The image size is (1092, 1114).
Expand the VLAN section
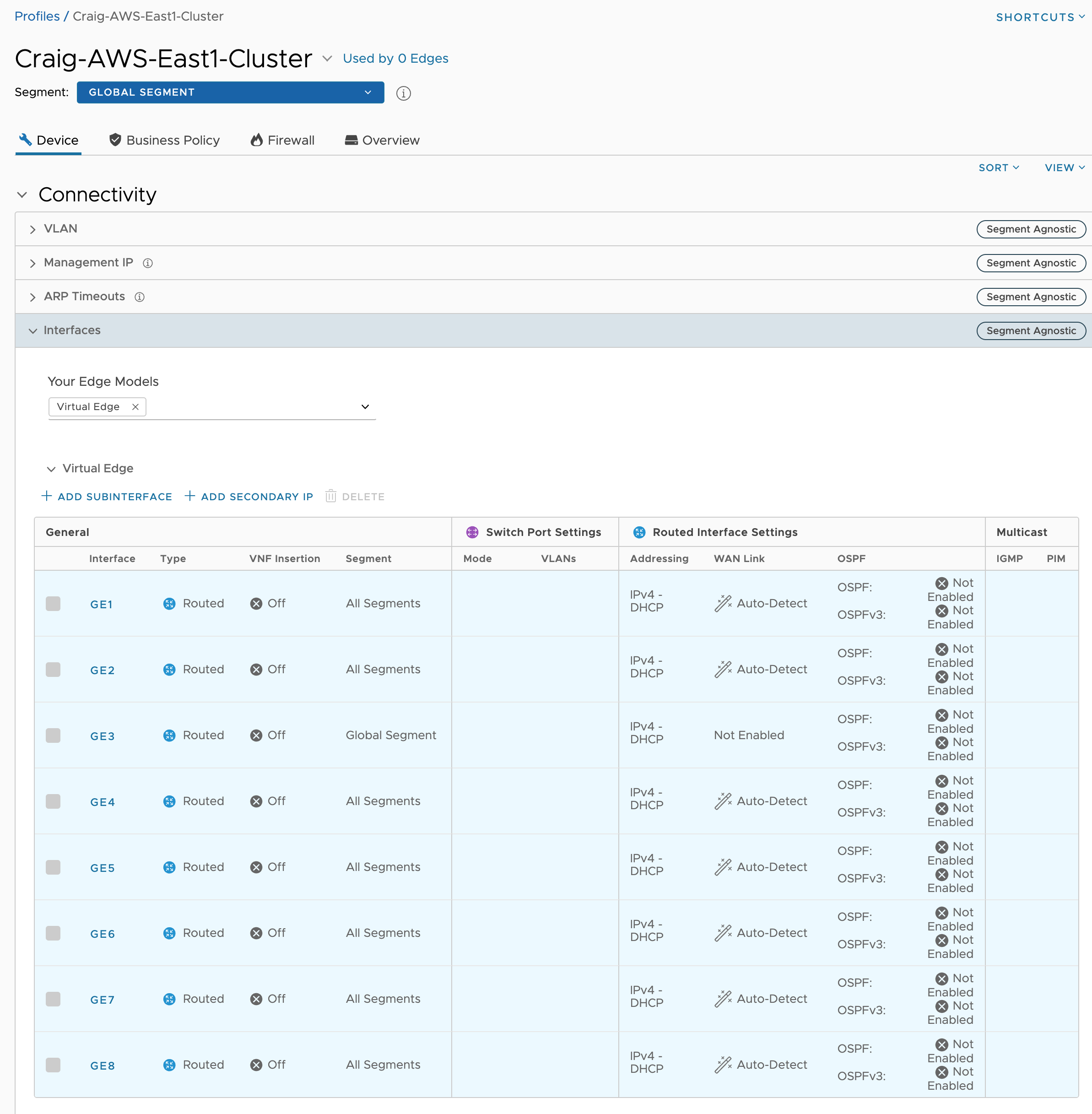point(32,229)
